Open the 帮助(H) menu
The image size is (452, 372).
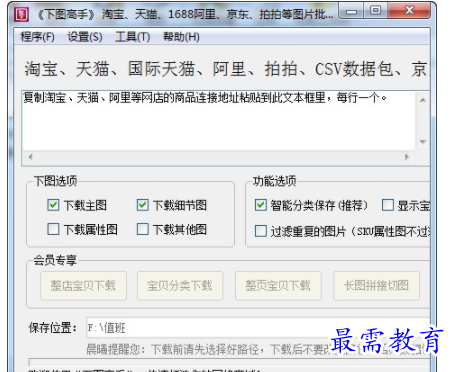[181, 37]
